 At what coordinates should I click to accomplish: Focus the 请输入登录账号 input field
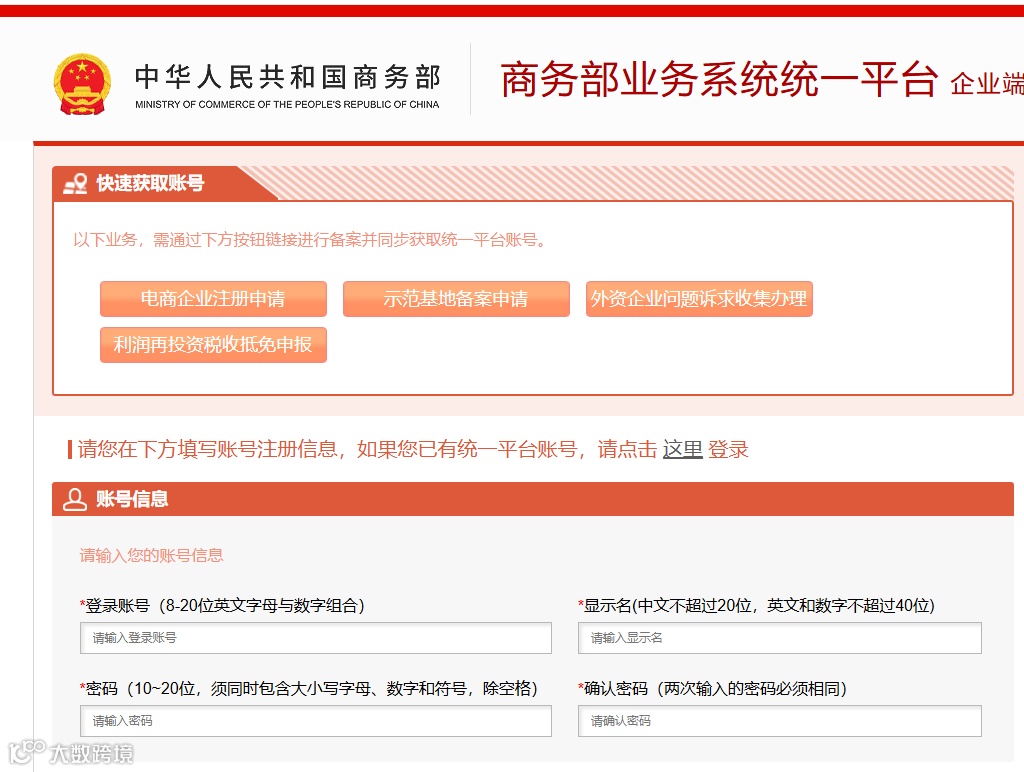(315, 637)
